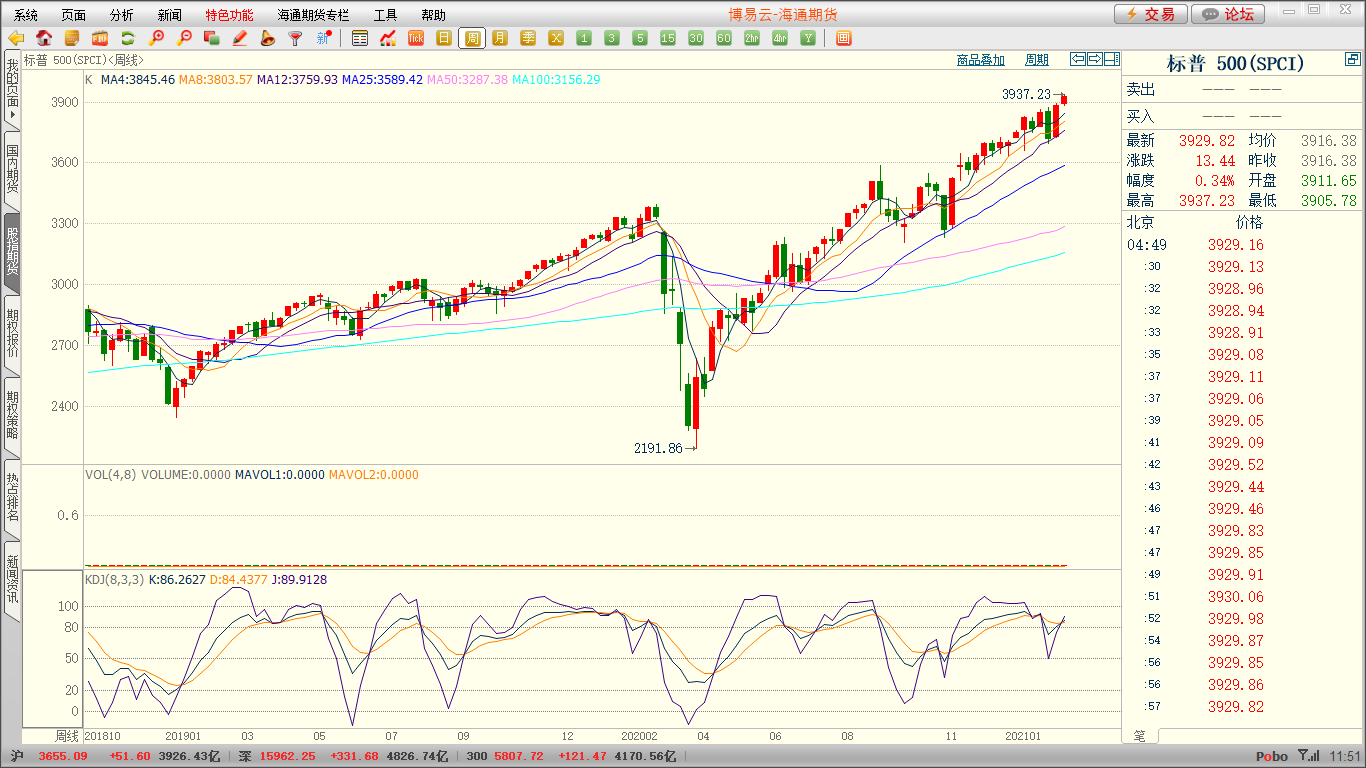
Task: Open 期权报价 sidebar tab
Action: click(12, 334)
